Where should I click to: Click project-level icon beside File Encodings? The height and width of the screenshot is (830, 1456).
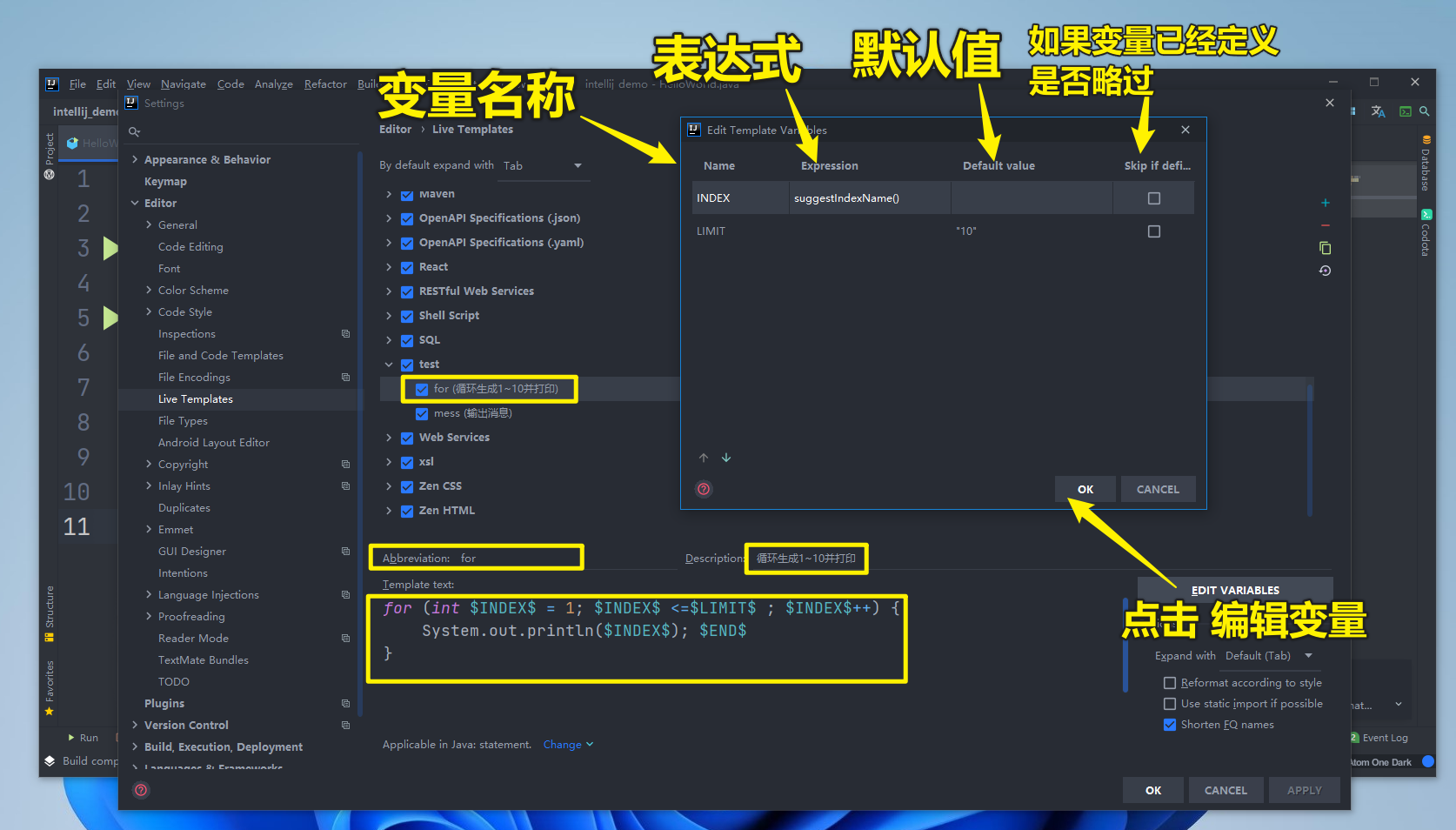(345, 378)
